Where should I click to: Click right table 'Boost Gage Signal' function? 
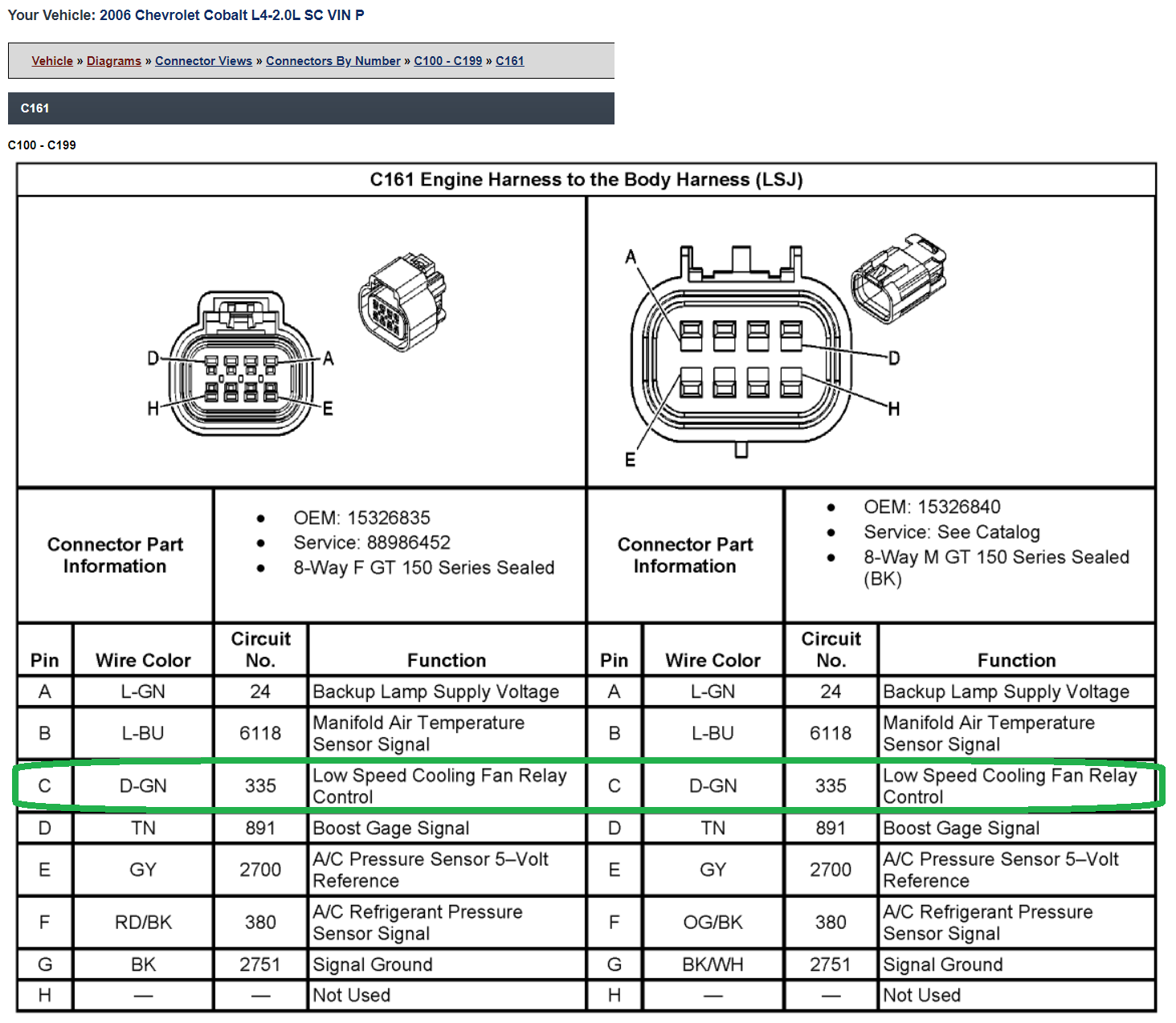coord(962,828)
